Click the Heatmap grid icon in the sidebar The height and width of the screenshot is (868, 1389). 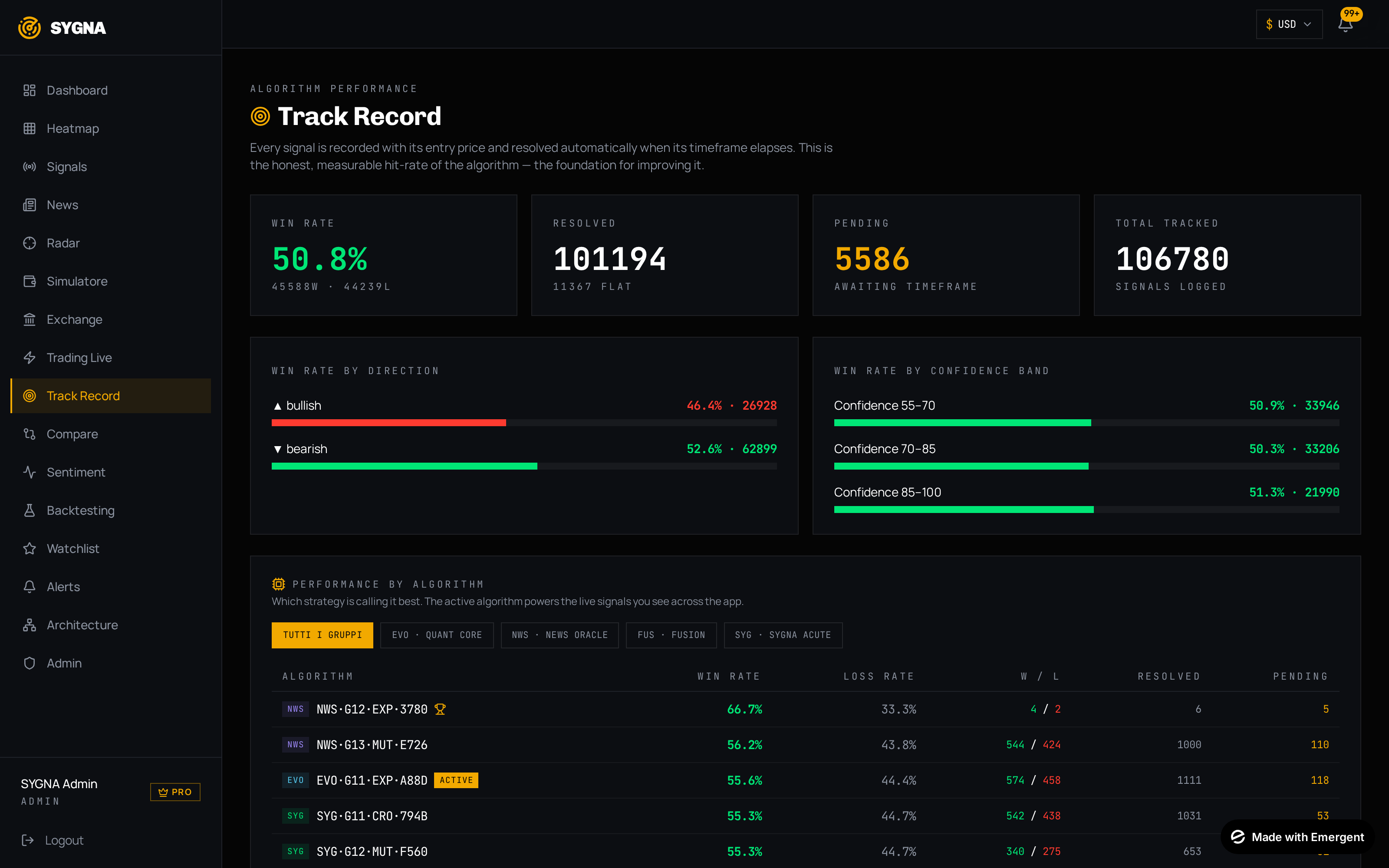pos(29,128)
